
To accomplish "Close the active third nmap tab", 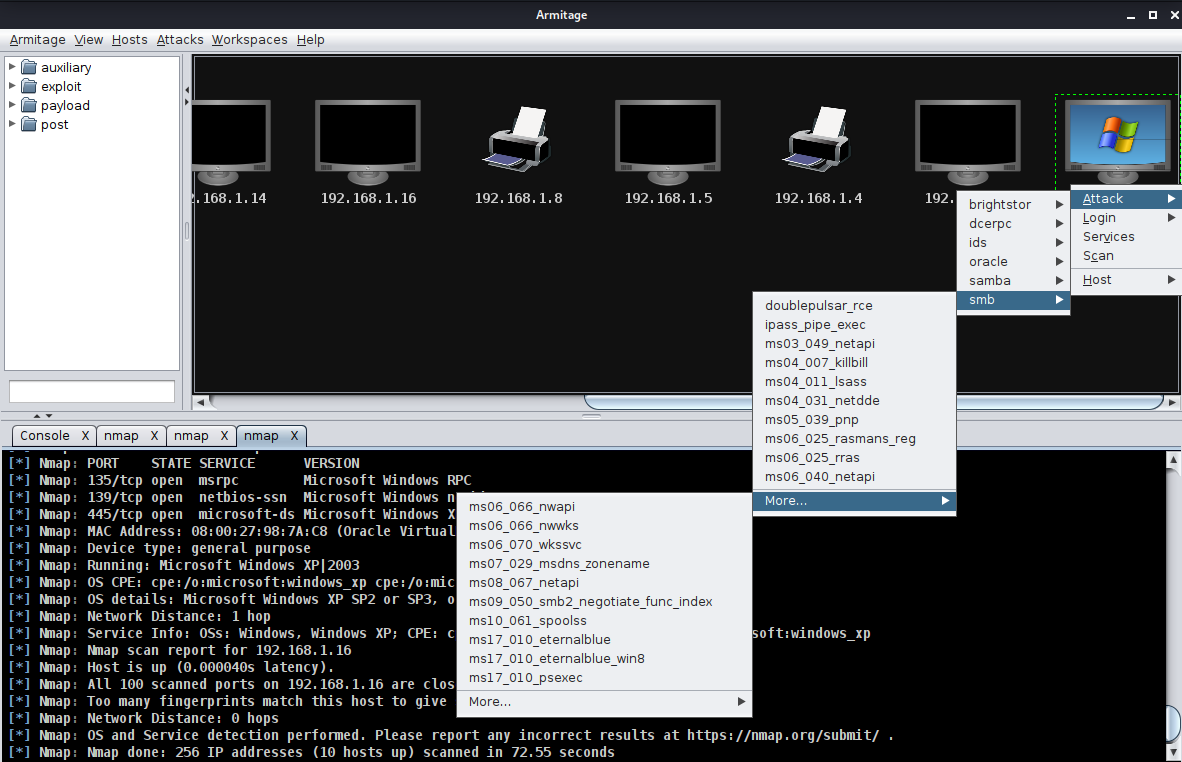I will [x=294, y=436].
